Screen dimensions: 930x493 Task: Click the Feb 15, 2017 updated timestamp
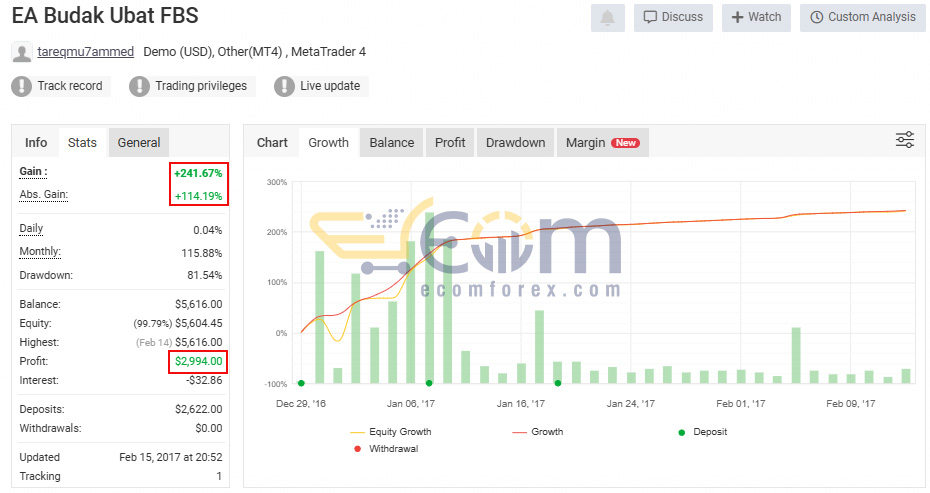click(x=171, y=457)
